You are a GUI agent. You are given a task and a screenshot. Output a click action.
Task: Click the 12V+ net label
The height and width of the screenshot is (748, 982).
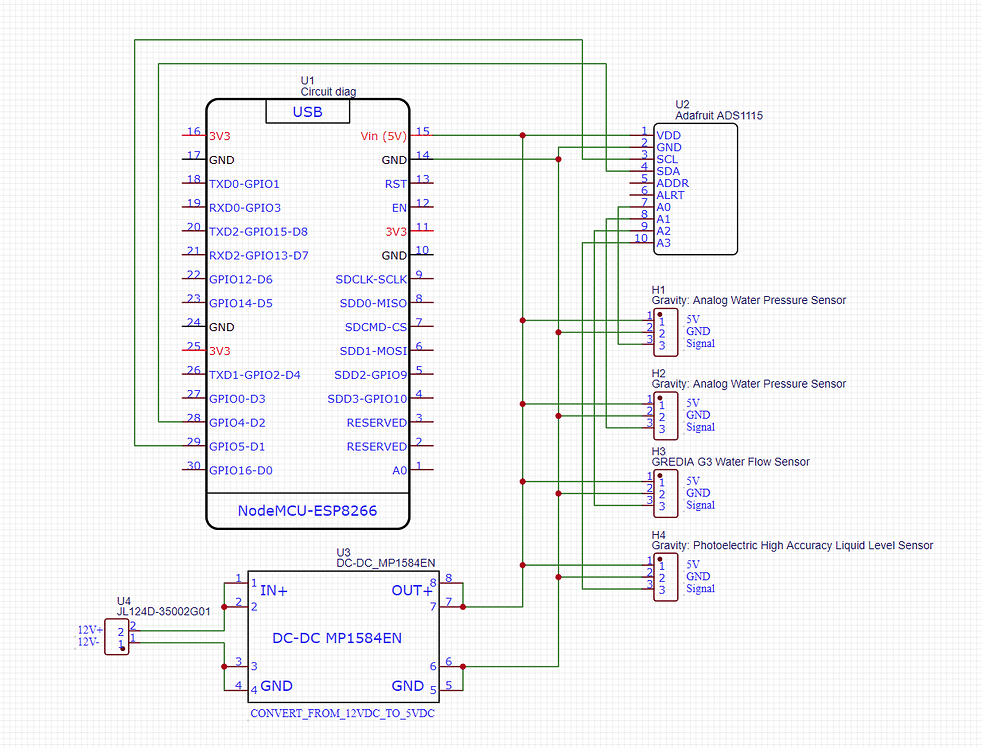pos(89,630)
